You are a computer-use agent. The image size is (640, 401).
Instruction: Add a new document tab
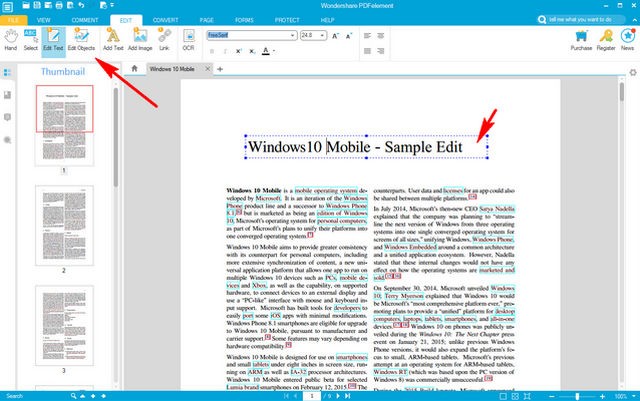point(220,69)
